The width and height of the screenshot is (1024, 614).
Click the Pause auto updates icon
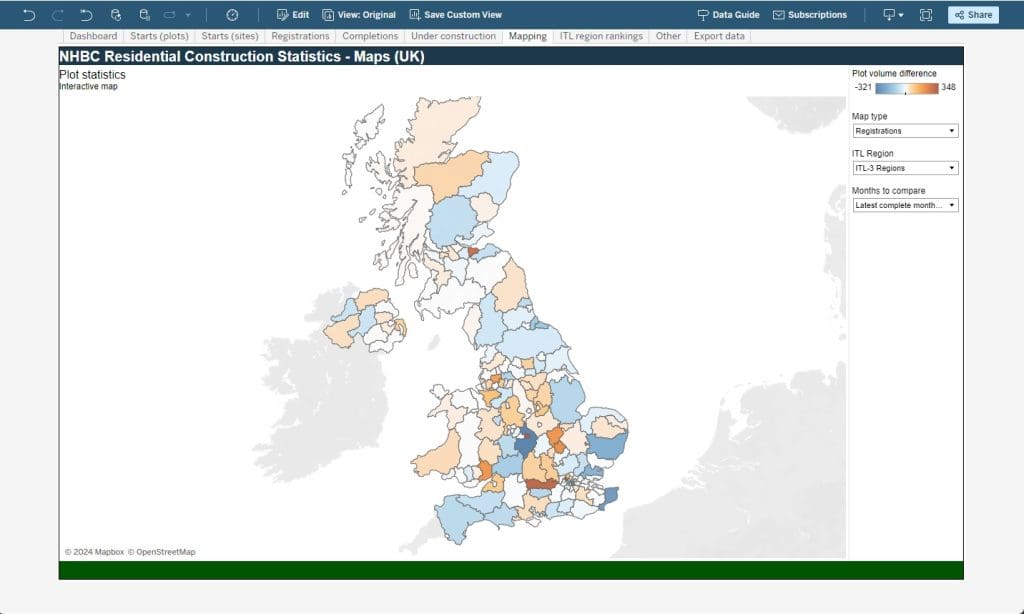tap(145, 15)
